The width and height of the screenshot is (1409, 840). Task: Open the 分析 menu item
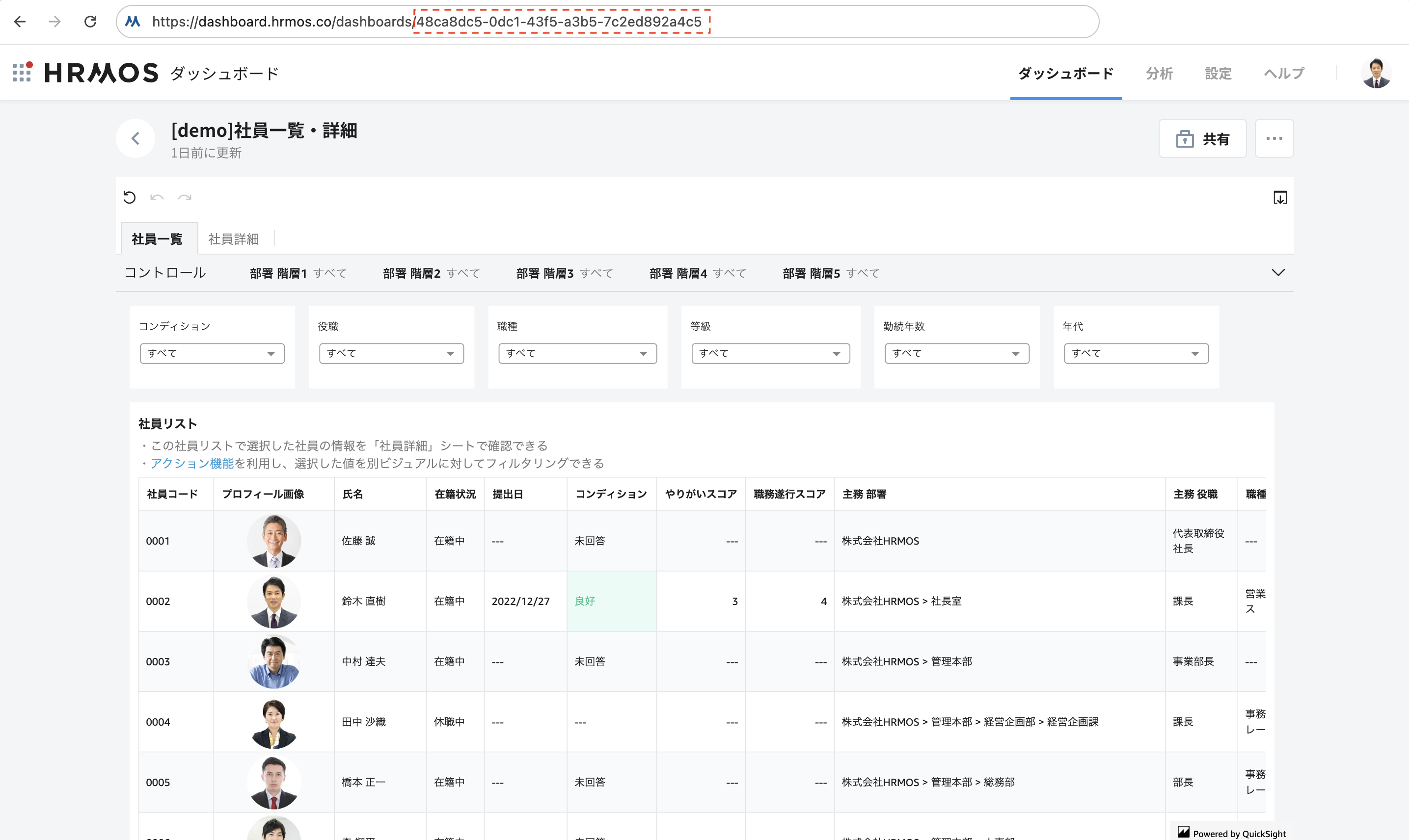point(1159,73)
